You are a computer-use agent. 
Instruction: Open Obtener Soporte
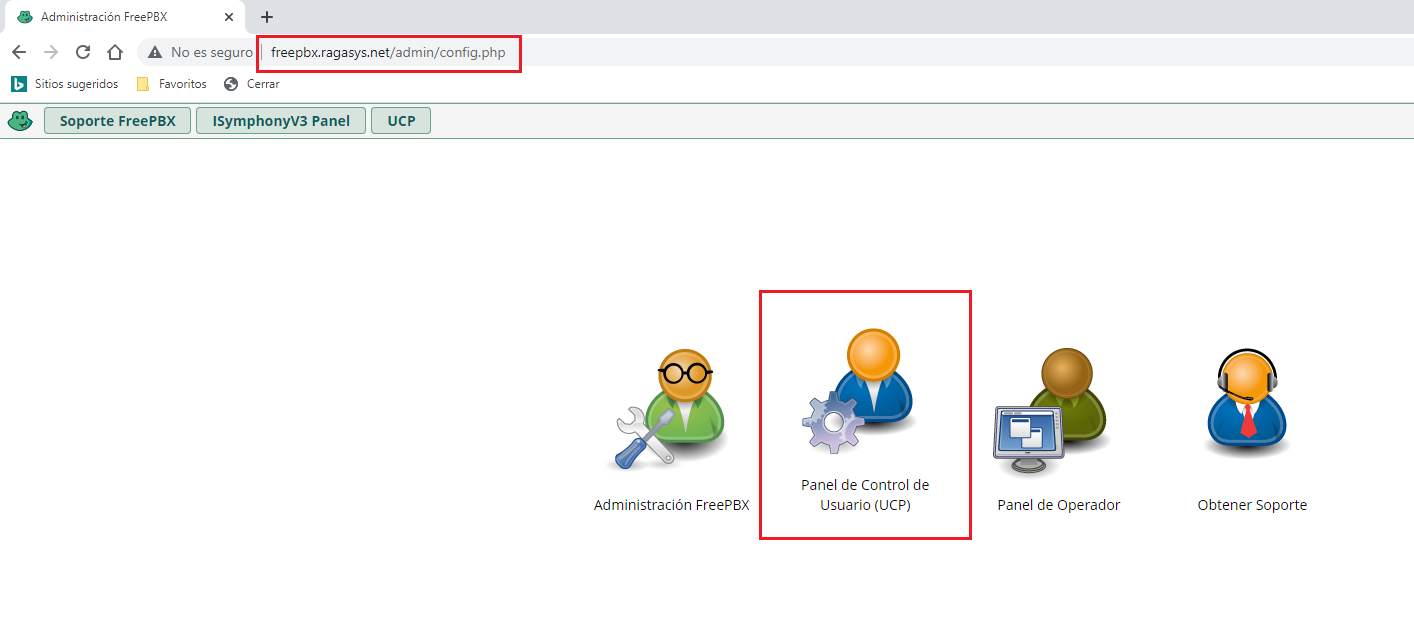point(1251,420)
